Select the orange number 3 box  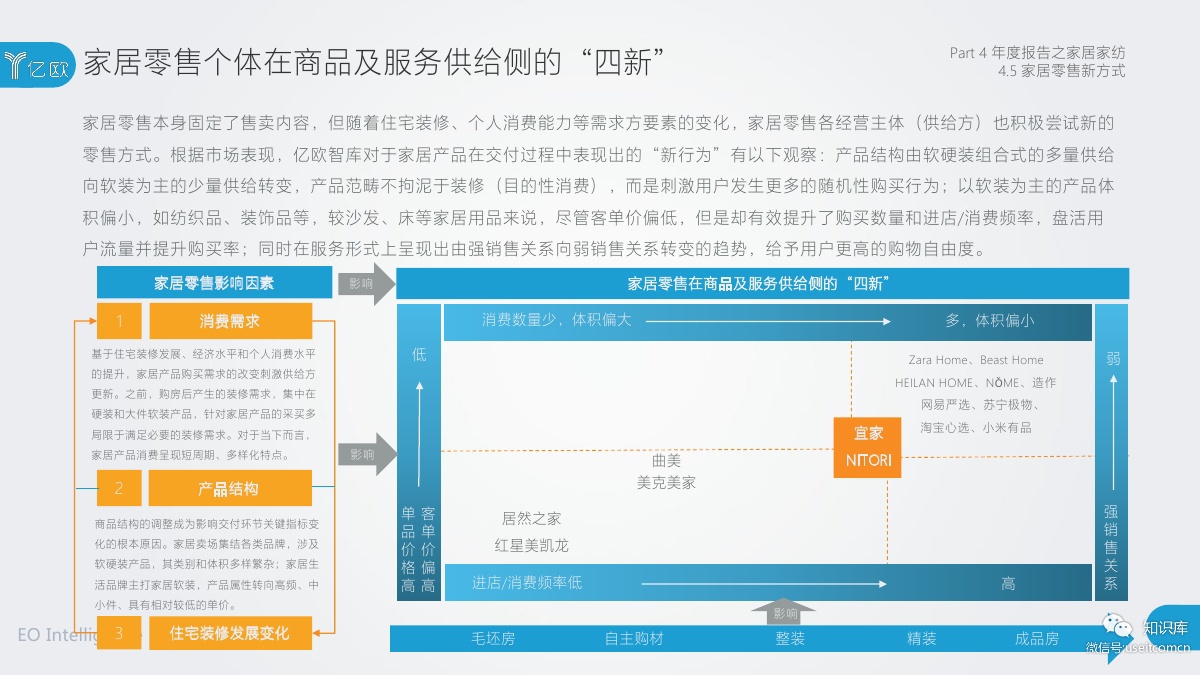click(x=119, y=633)
